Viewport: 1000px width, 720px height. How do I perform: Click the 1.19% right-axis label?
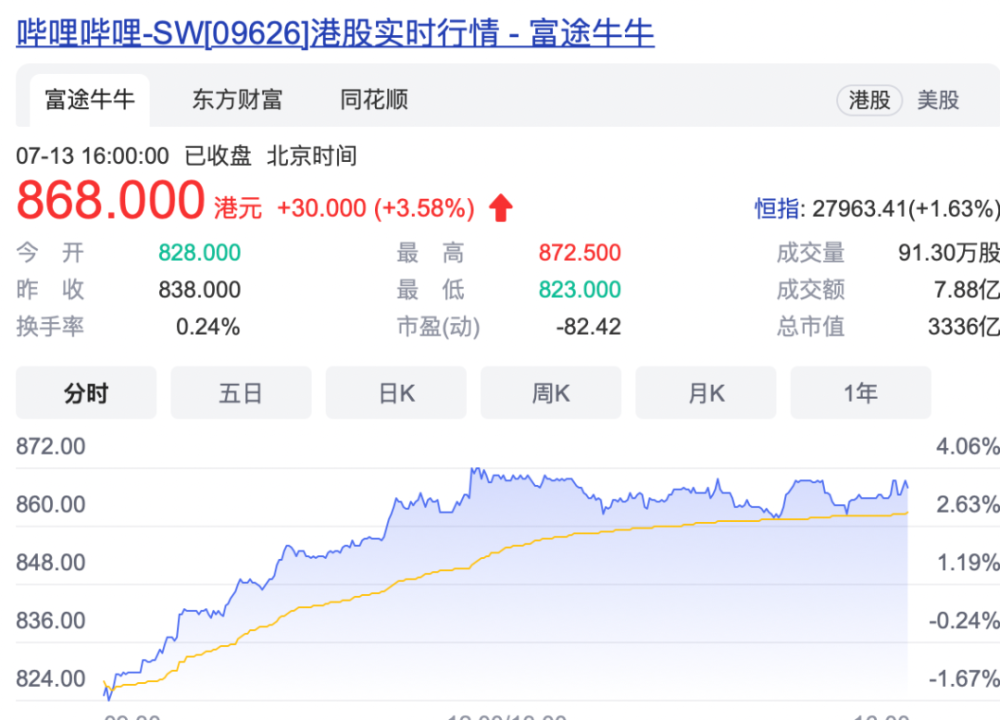(967, 562)
